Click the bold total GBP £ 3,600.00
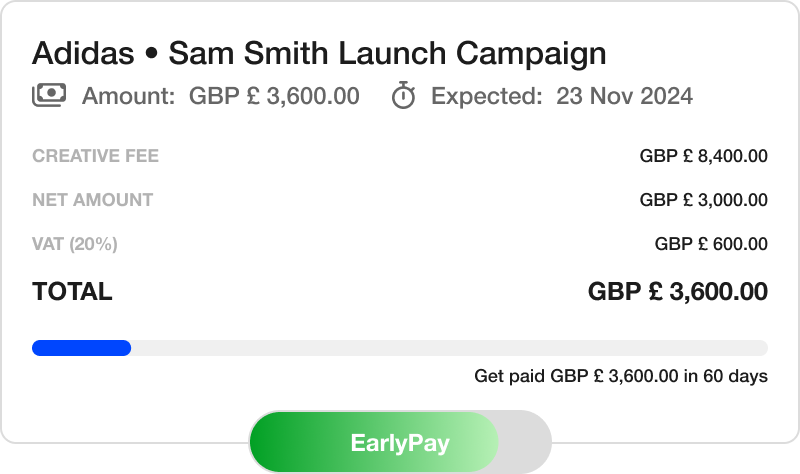This screenshot has width=800, height=474. (x=677, y=292)
